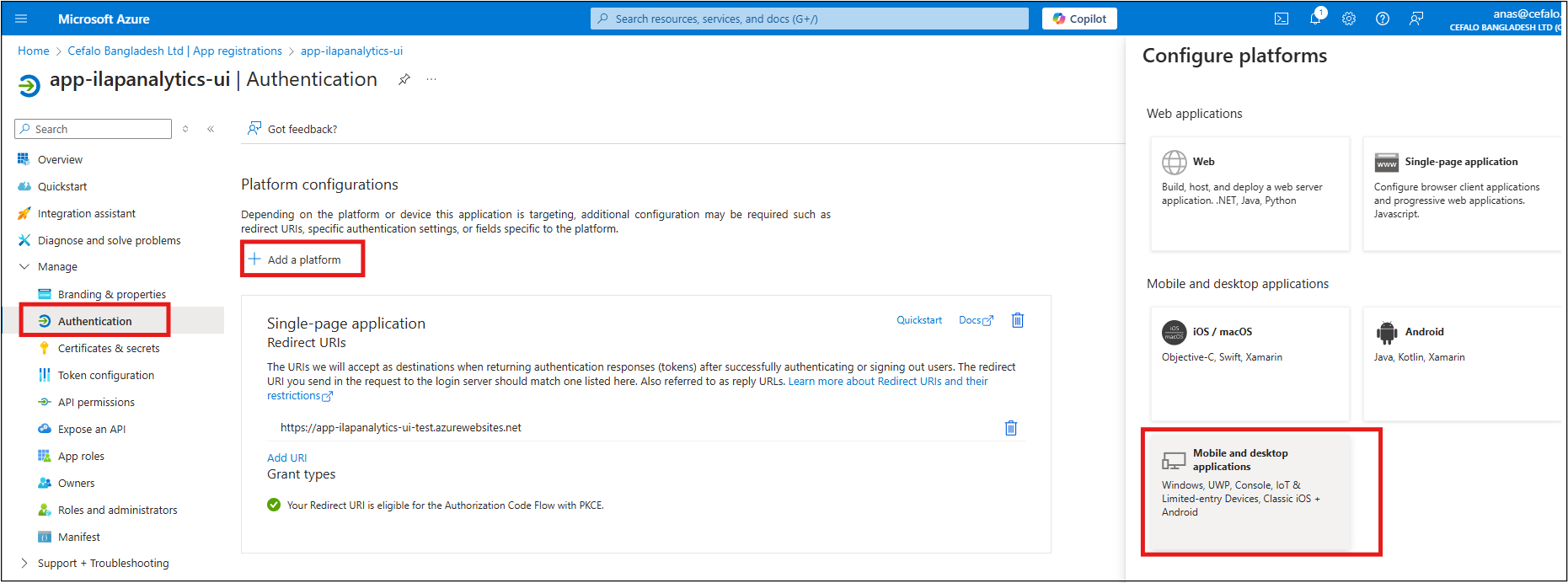Click the Copilot button
The width and height of the screenshot is (1568, 583).
click(1079, 19)
